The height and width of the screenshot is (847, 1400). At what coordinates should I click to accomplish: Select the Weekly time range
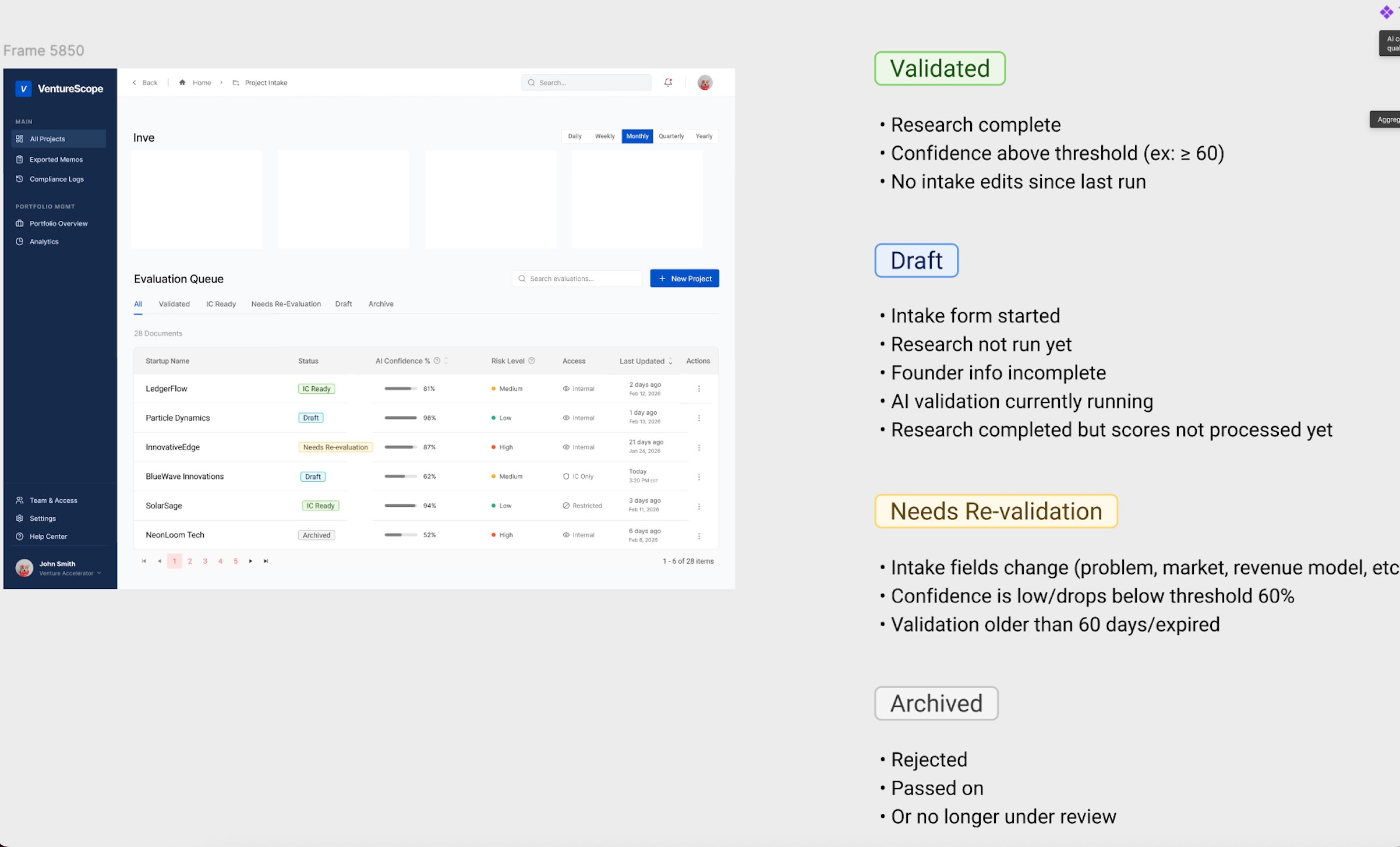coord(604,136)
